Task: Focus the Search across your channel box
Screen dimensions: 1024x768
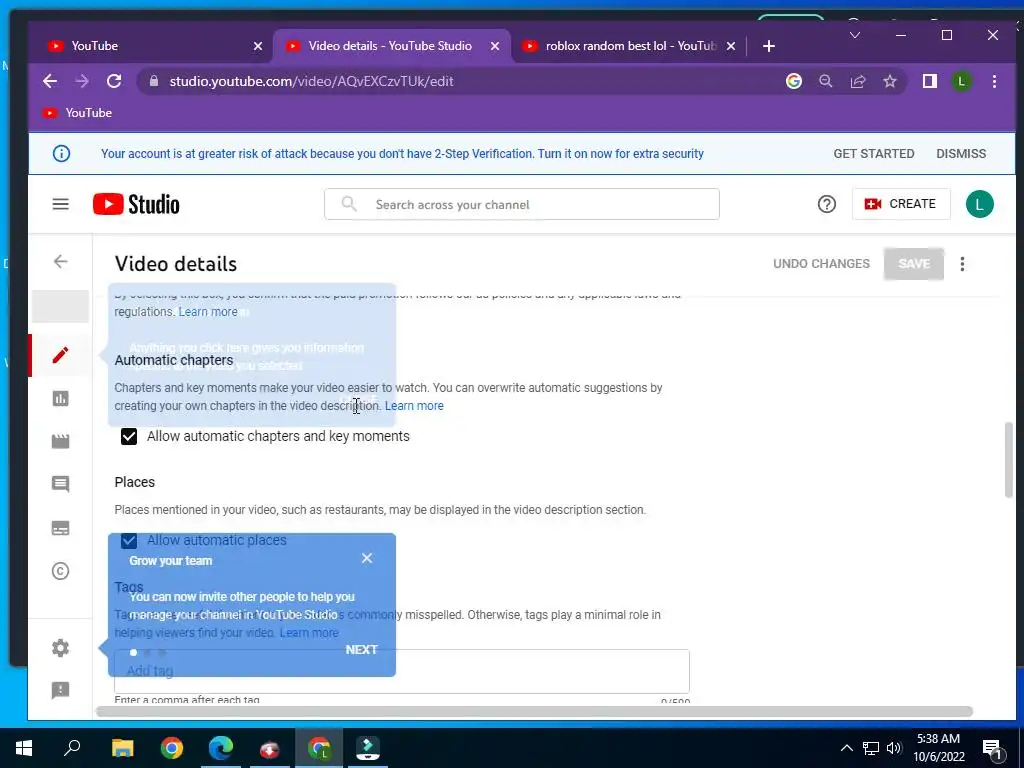Action: [522, 204]
